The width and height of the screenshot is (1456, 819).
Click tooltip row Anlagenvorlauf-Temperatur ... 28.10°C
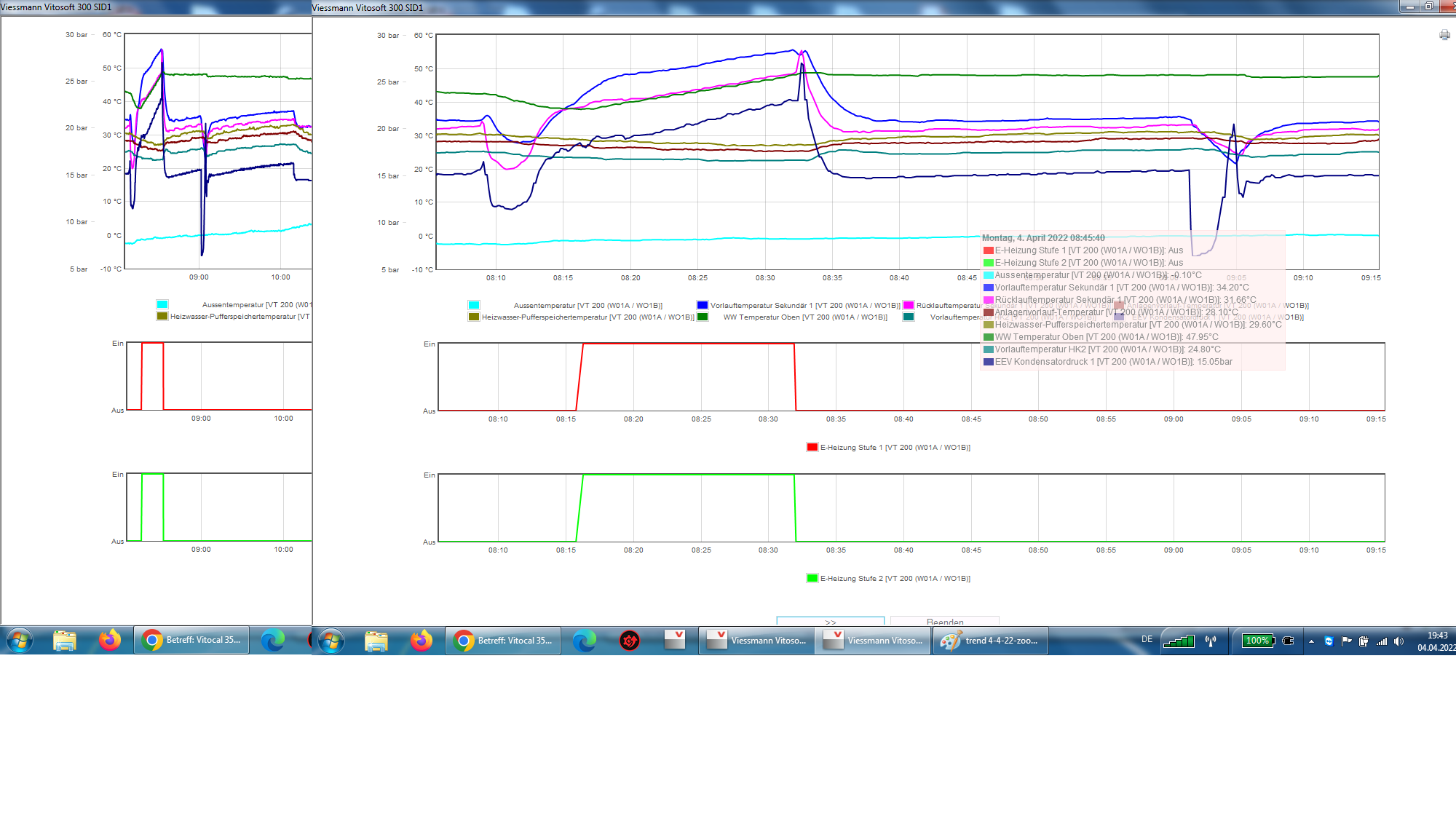[1111, 312]
